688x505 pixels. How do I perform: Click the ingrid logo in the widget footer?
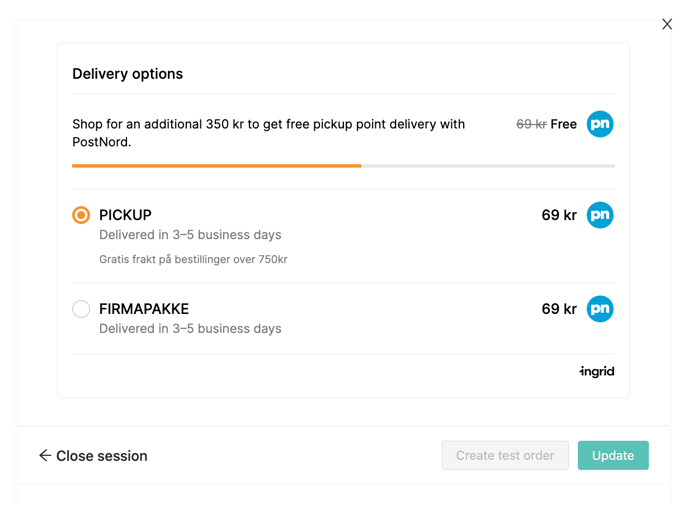click(597, 372)
